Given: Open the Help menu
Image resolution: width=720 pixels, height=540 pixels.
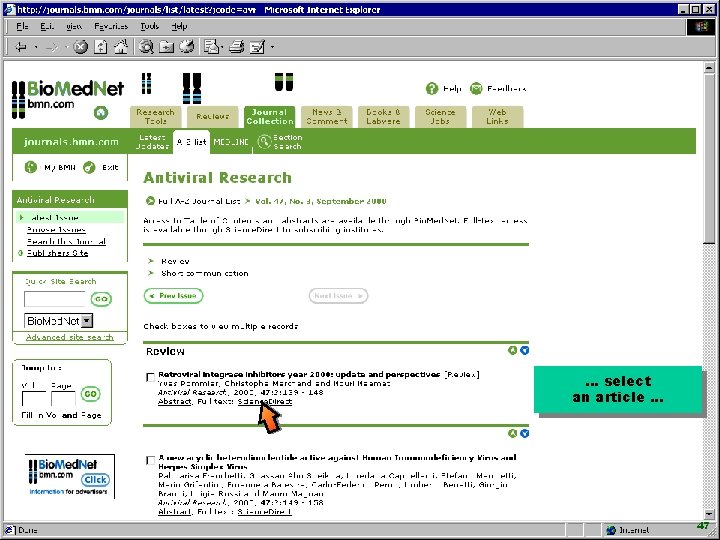Looking at the screenshot, I should 179,26.
